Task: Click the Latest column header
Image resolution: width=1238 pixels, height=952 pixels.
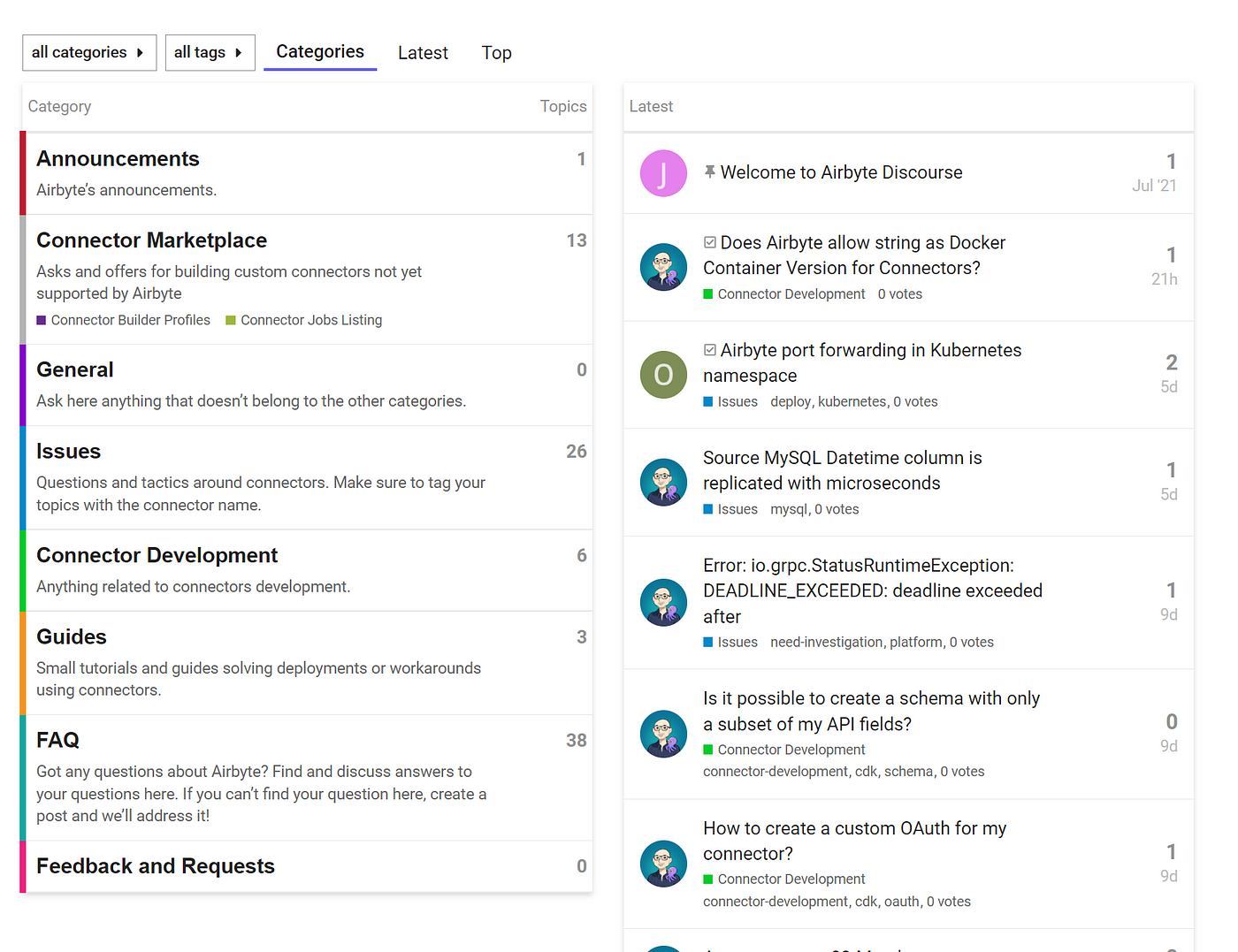Action: (651, 106)
